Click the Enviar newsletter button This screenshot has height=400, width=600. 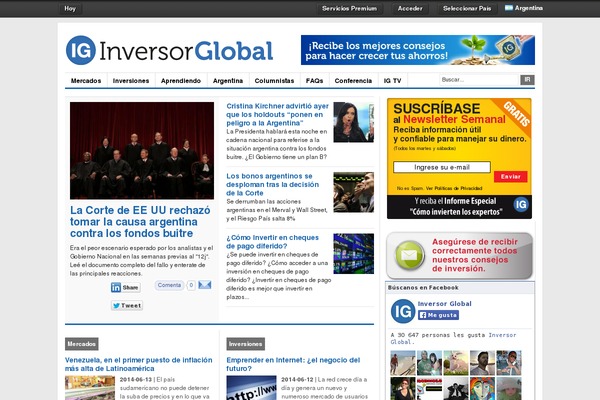508,176
